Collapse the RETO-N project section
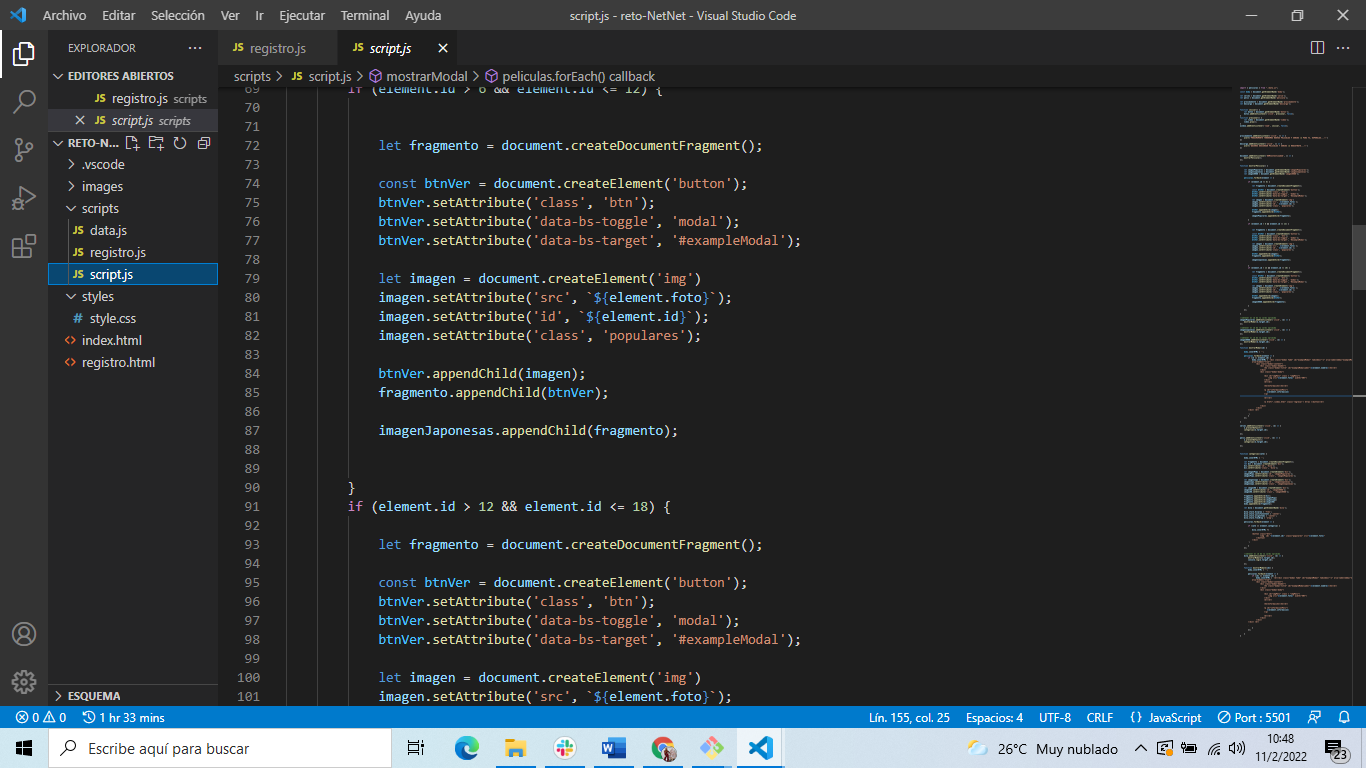The image size is (1366, 768). point(85,143)
